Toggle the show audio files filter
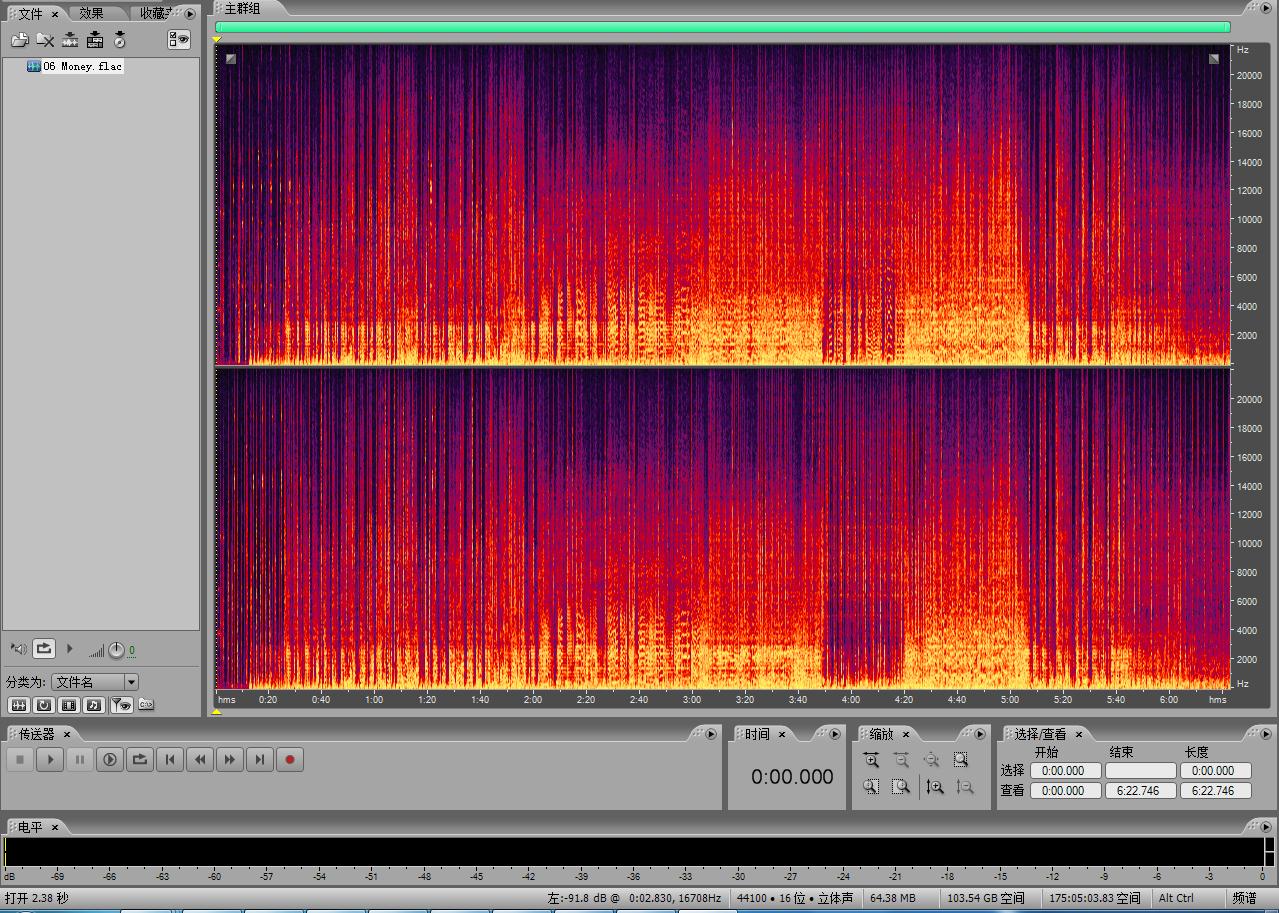This screenshot has height=913, width=1279. (18, 705)
